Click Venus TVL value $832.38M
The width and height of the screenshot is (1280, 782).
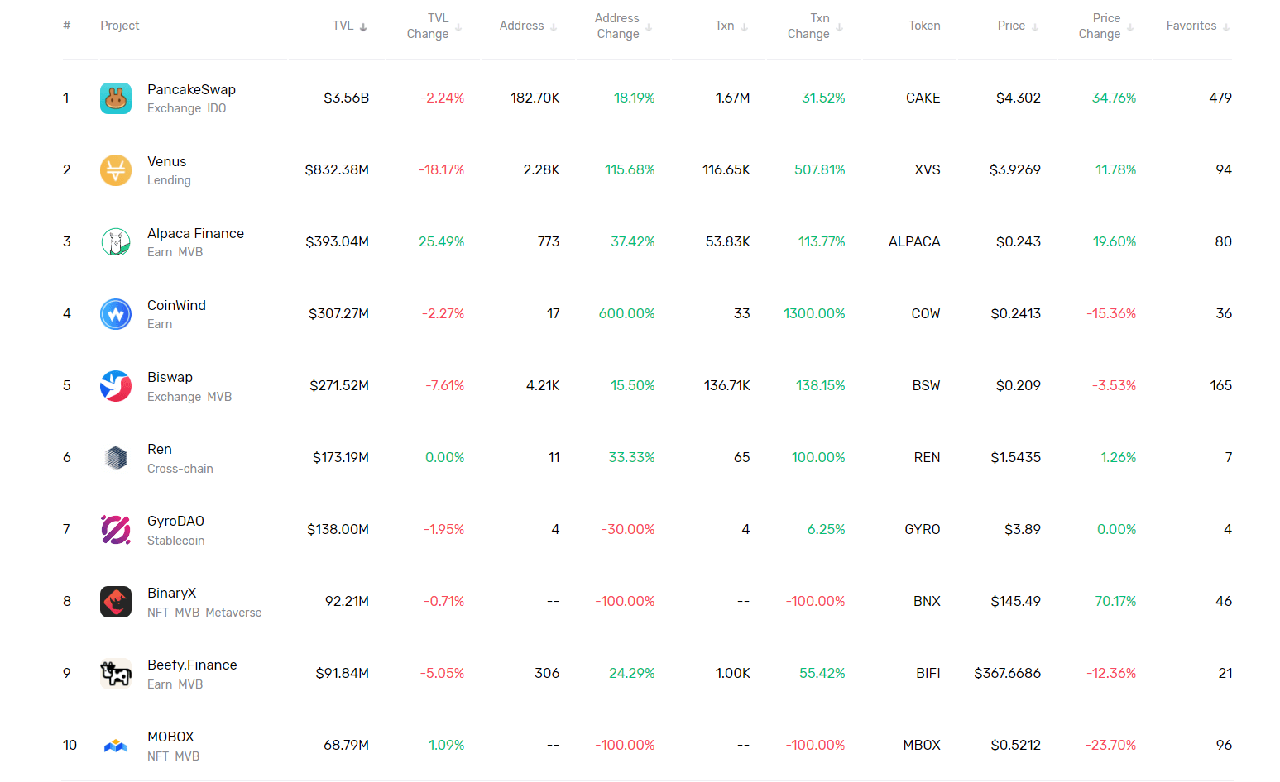[x=337, y=170]
